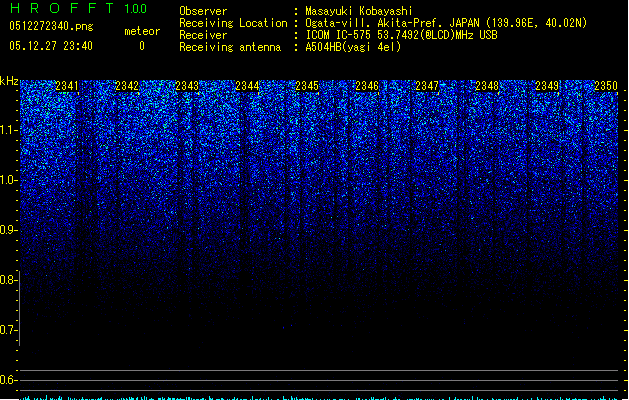
Task: Click the Ogata-vill. Akita-Pref. JAPAN location text
Action: pyautogui.click(x=446, y=23)
